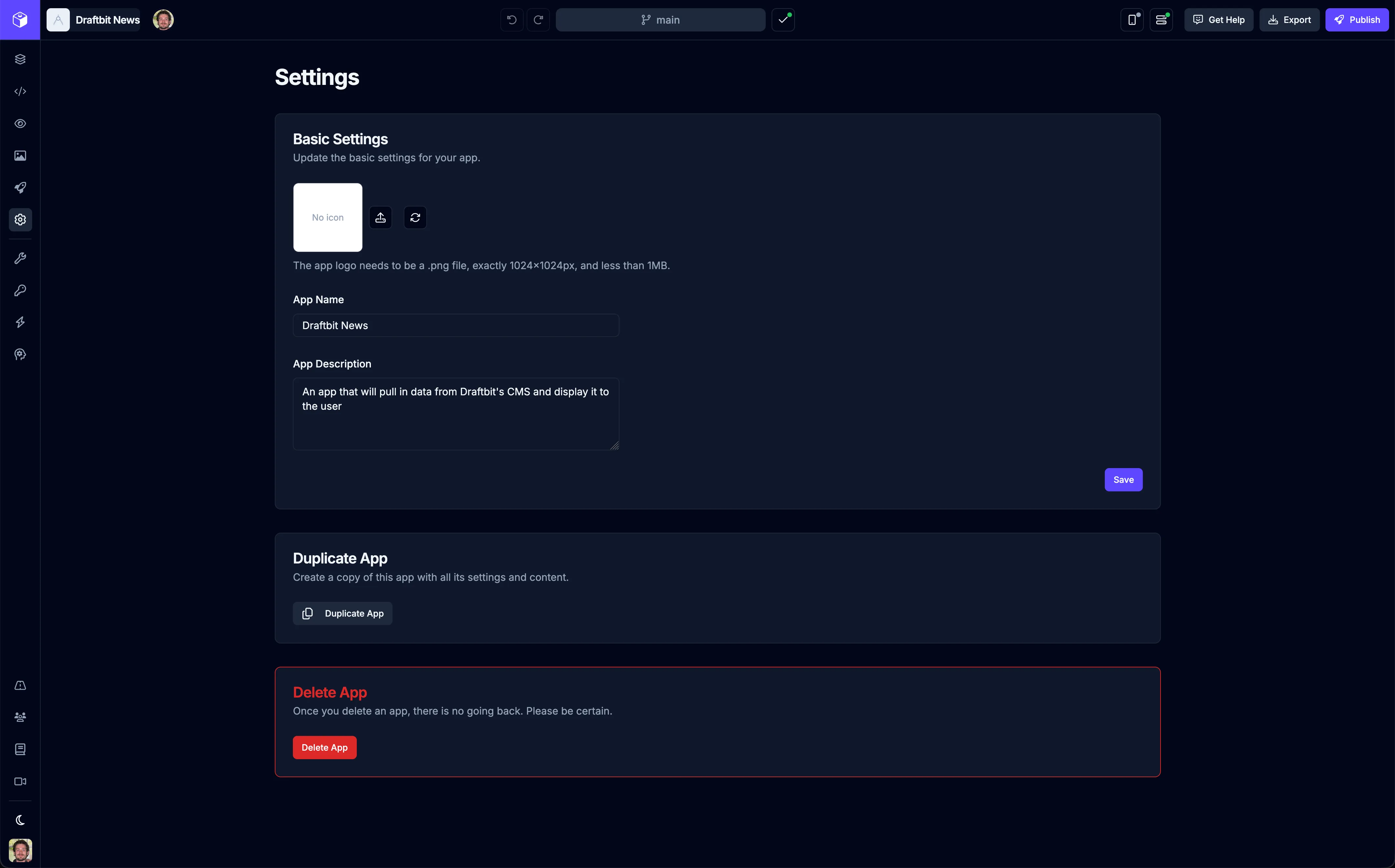Toggle the mobile device preview icon
The width and height of the screenshot is (1395, 868).
[1131, 19]
